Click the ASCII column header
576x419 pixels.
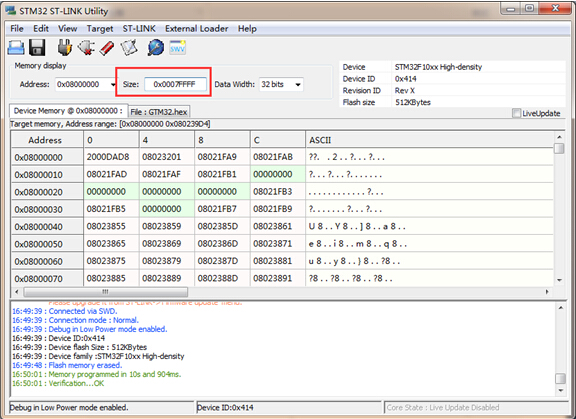tap(429, 140)
